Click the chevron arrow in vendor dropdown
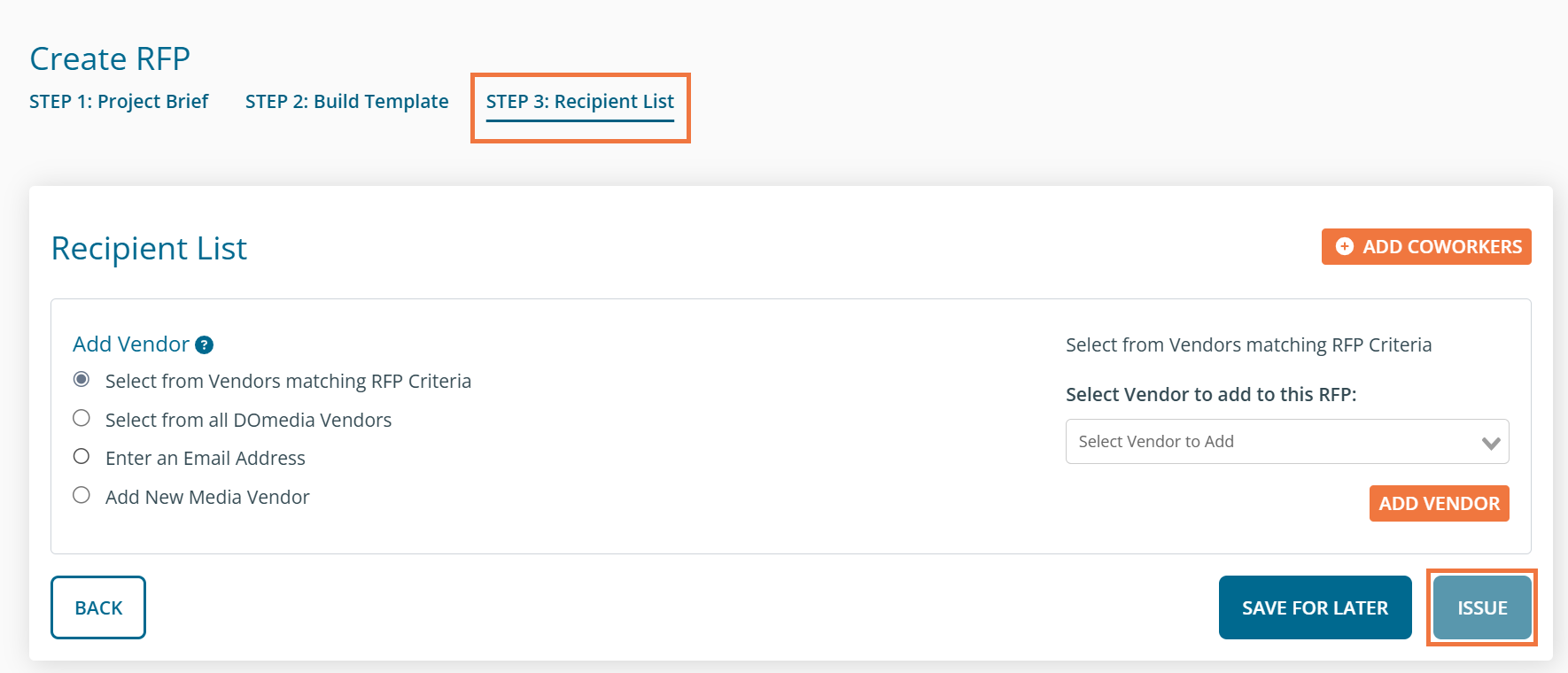This screenshot has height=673, width=1568. 1490,443
